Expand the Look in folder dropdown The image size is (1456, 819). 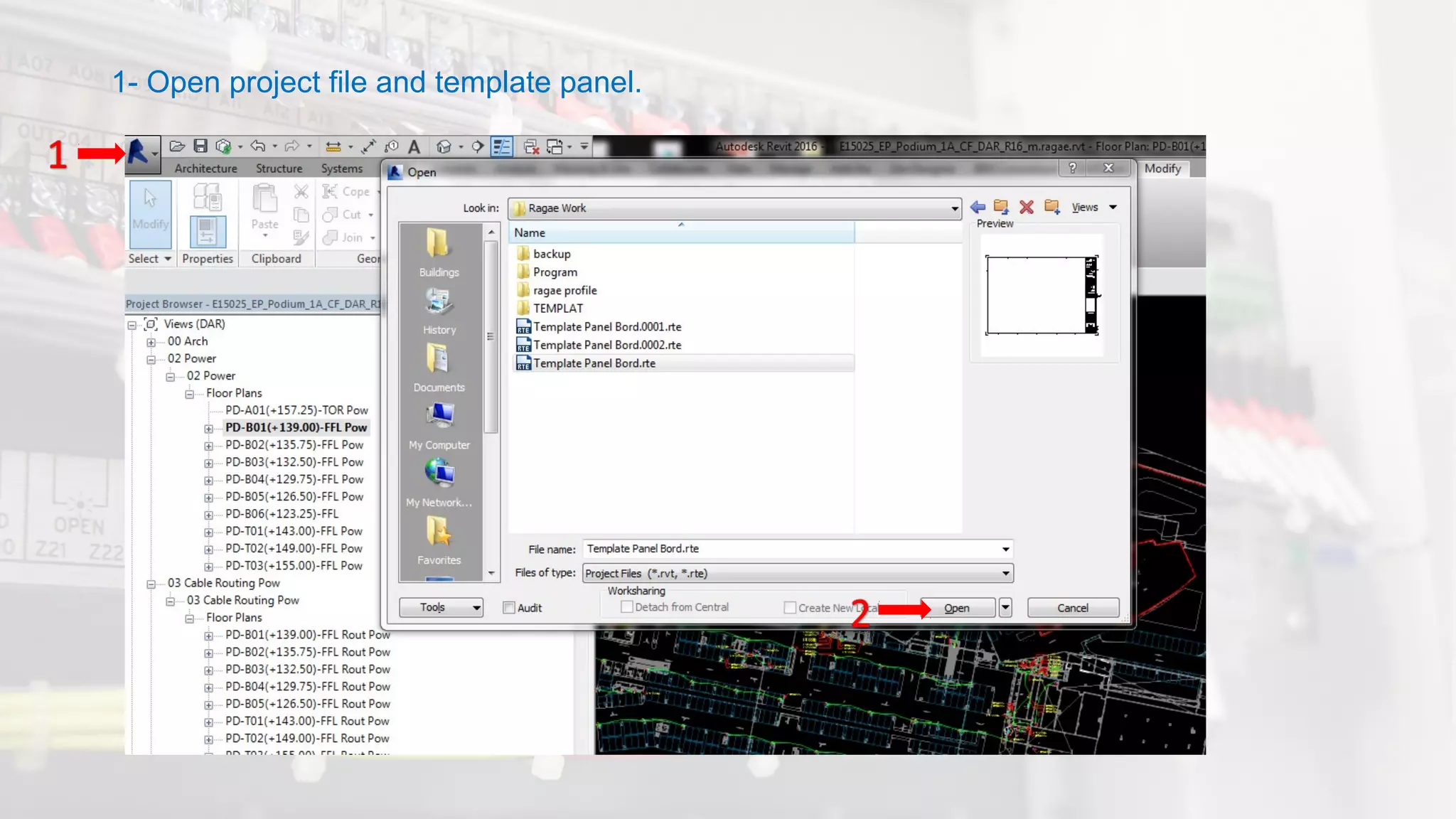(x=954, y=208)
